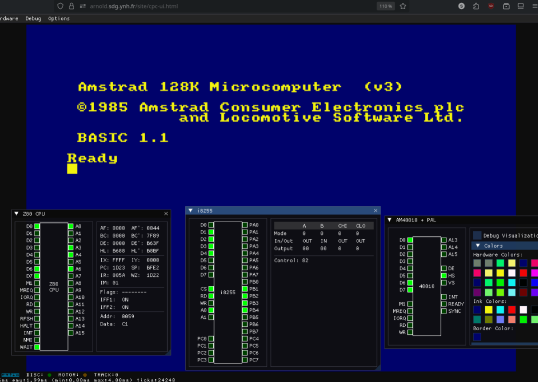Click the 'TRACK:0' status bar text

(106, 375)
